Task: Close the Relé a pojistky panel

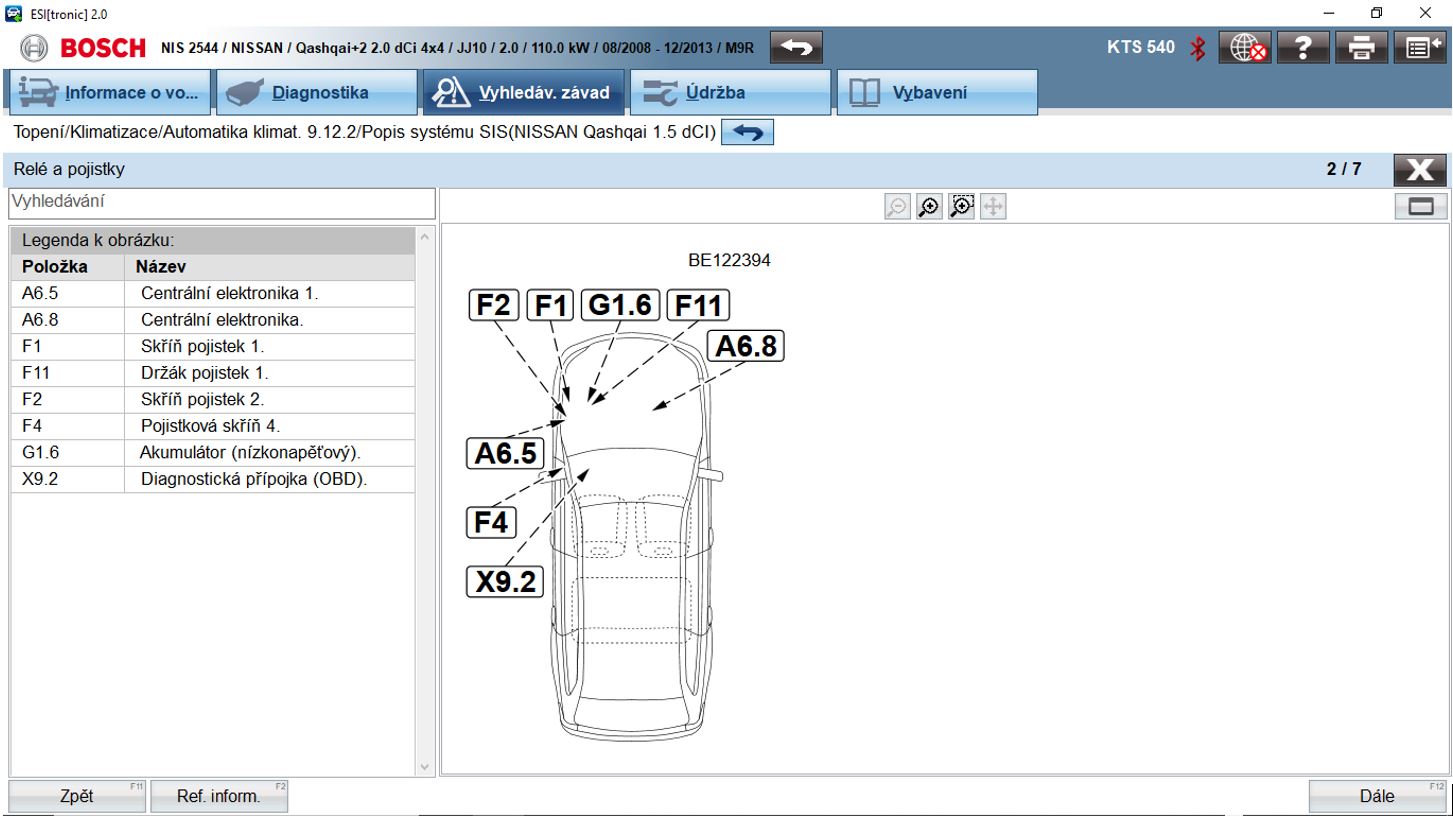Action: click(1419, 170)
